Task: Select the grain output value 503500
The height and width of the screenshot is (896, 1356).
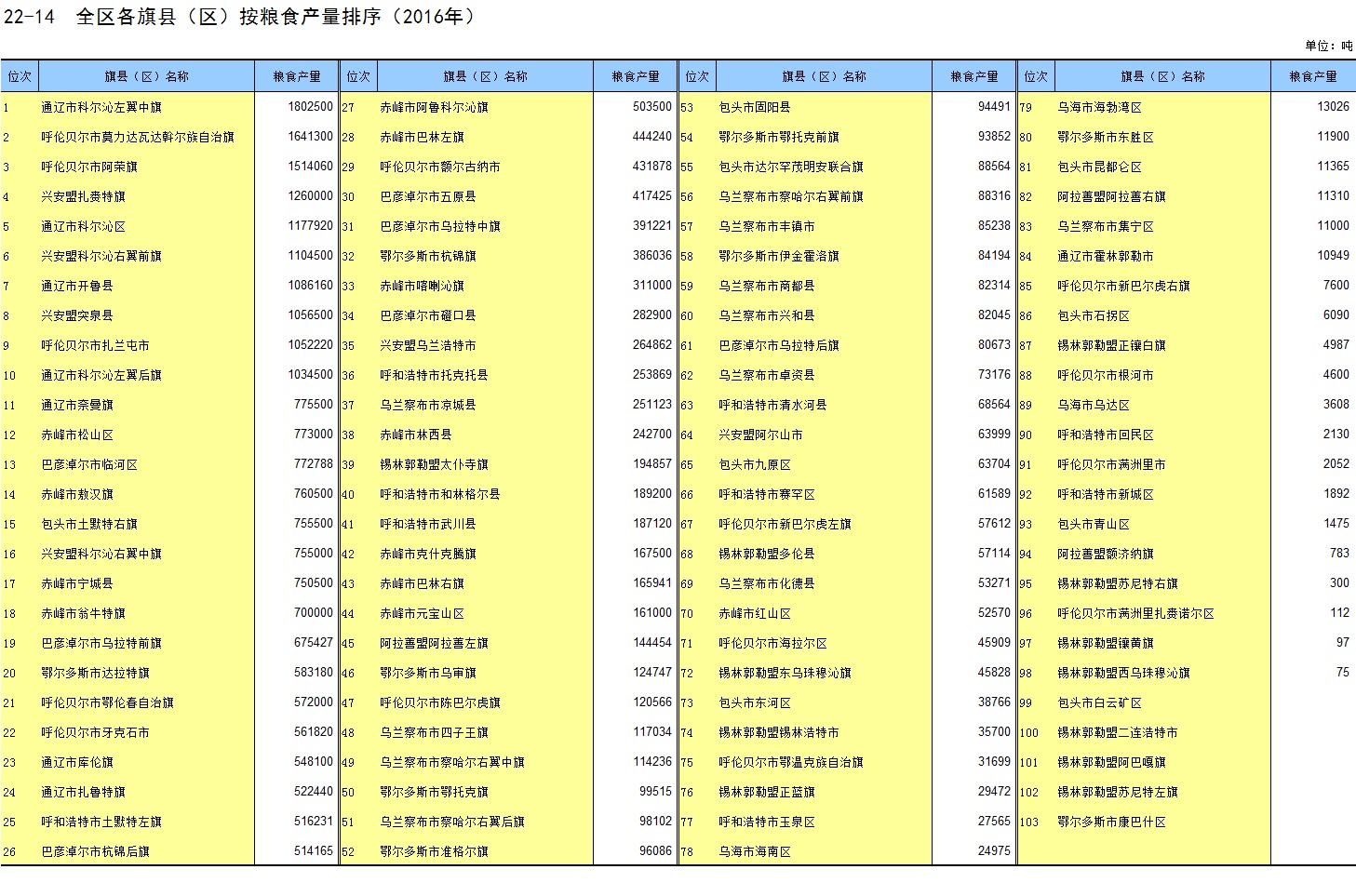Action: click(651, 107)
